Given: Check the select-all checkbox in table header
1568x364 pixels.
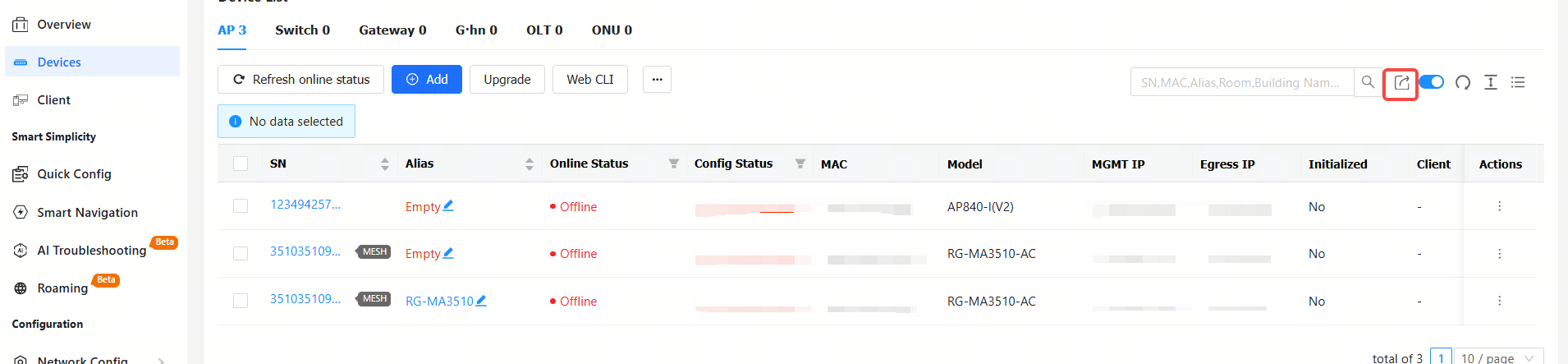Looking at the screenshot, I should point(241,164).
